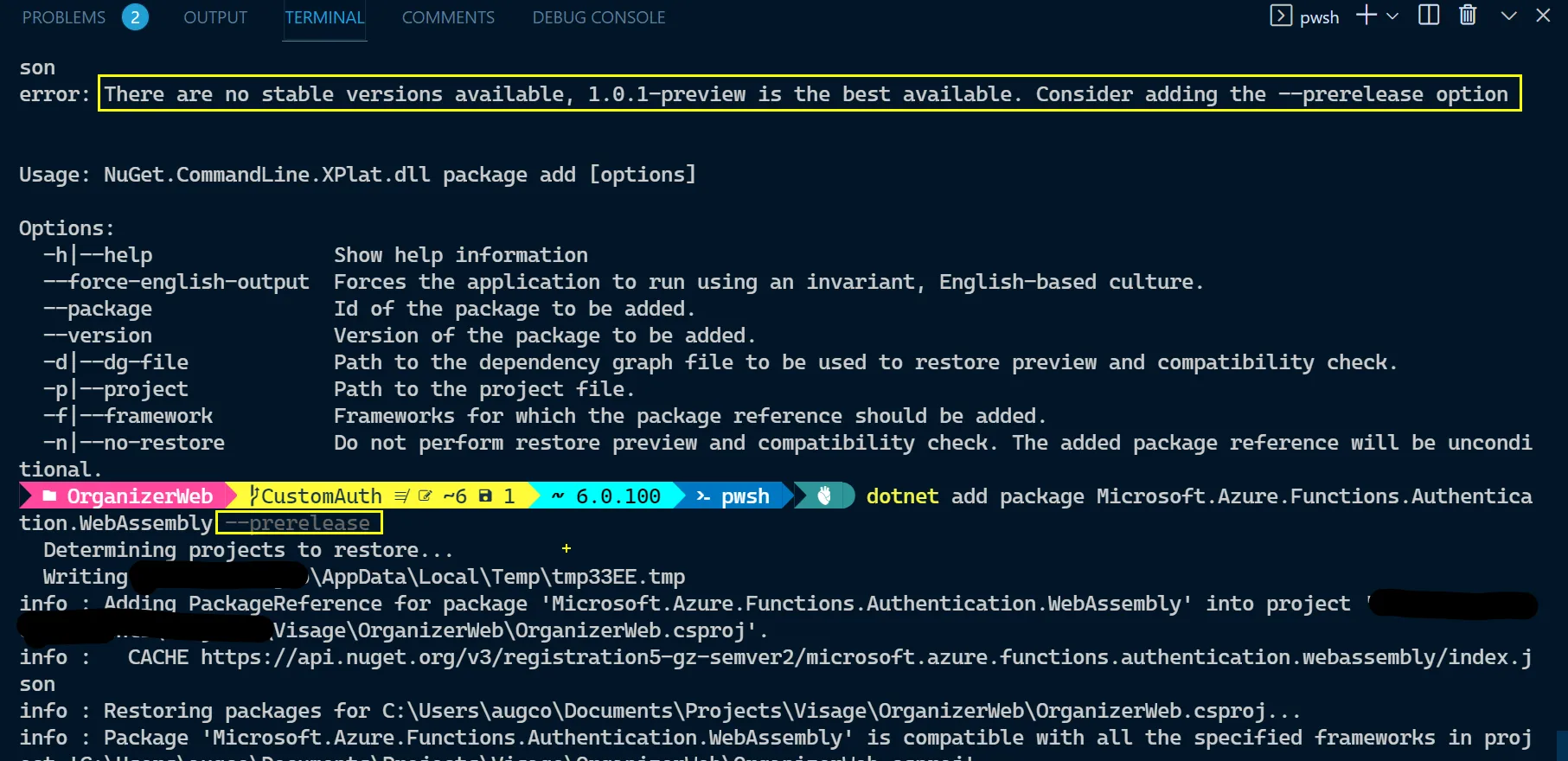Click the git branch icon before CustomAuth
The image size is (1568, 761).
253,496
